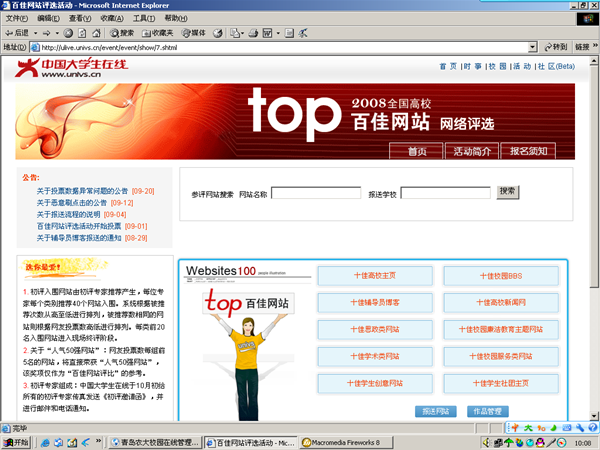
Task: Click the Stop loading toolbar icon
Action: (68, 33)
